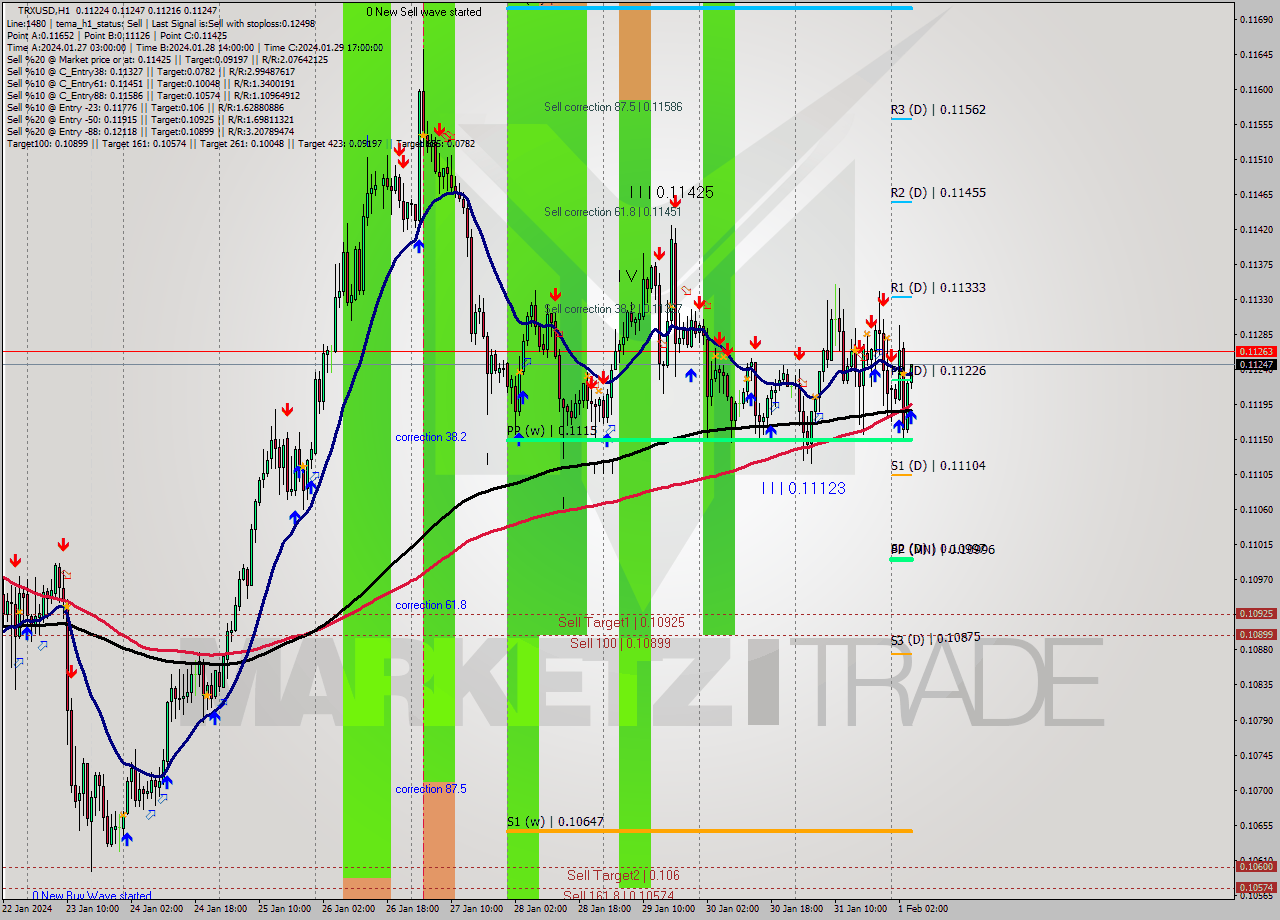The width and height of the screenshot is (1280, 920).
Task: Click the TRXUSD,H1 symbol title
Action: [44, 10]
